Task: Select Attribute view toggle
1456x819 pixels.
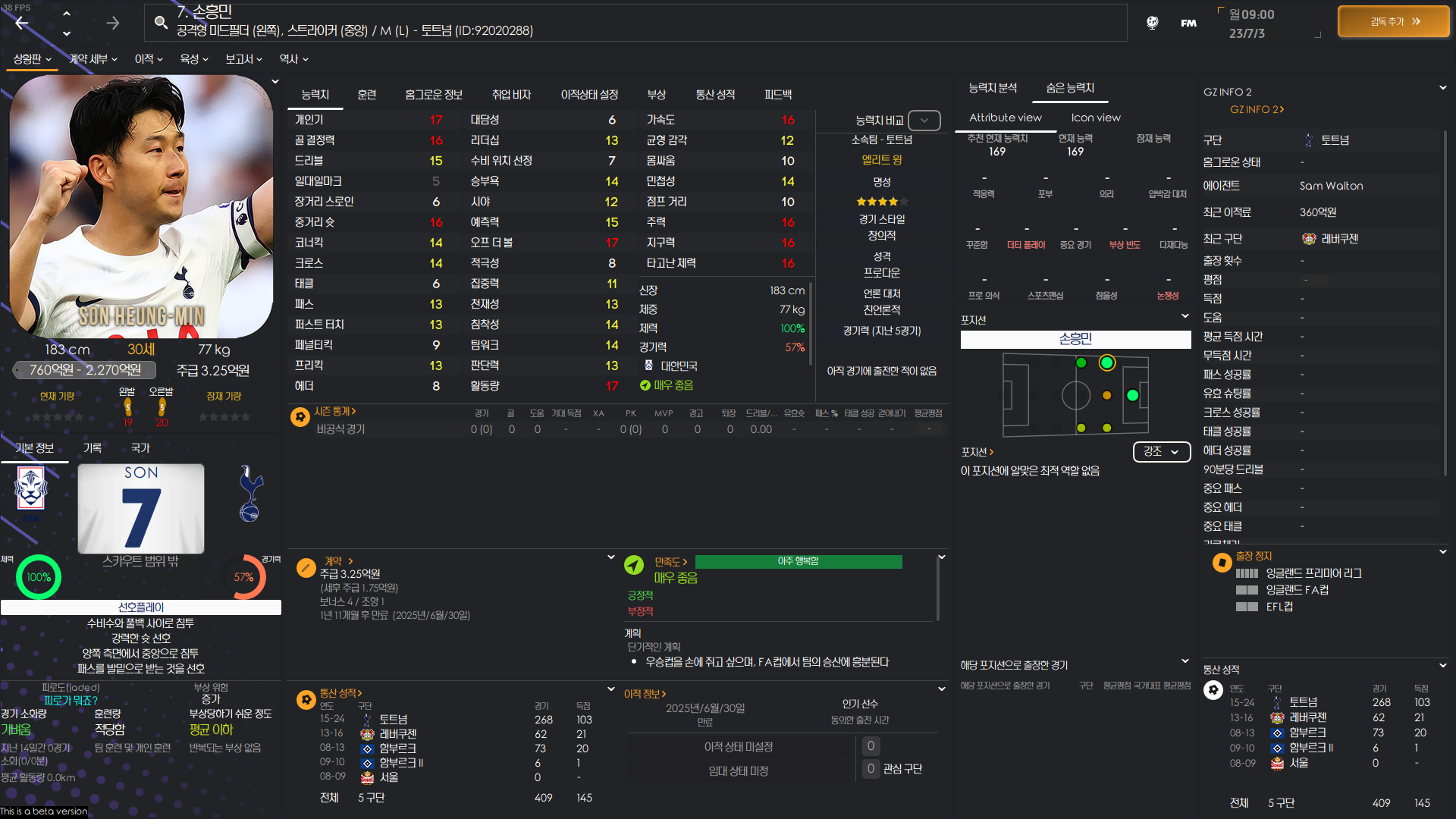Action: tap(1005, 118)
